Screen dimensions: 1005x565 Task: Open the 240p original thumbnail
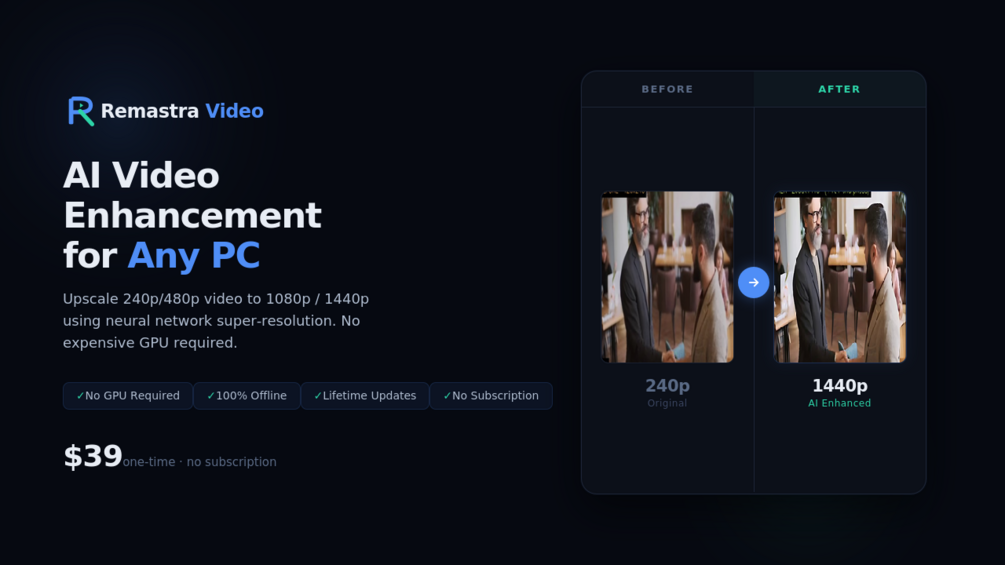(x=667, y=277)
